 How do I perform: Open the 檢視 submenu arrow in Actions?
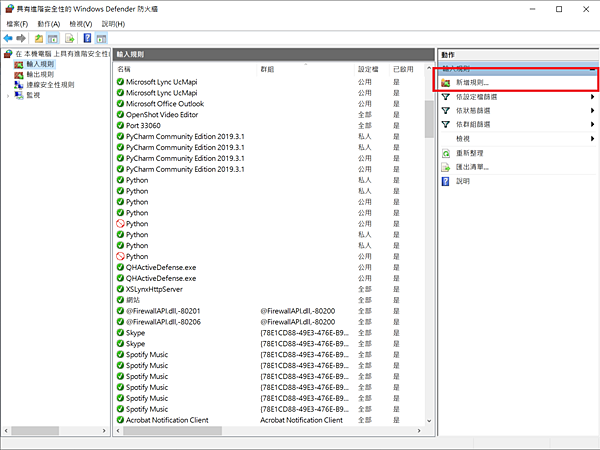pyautogui.click(x=592, y=139)
